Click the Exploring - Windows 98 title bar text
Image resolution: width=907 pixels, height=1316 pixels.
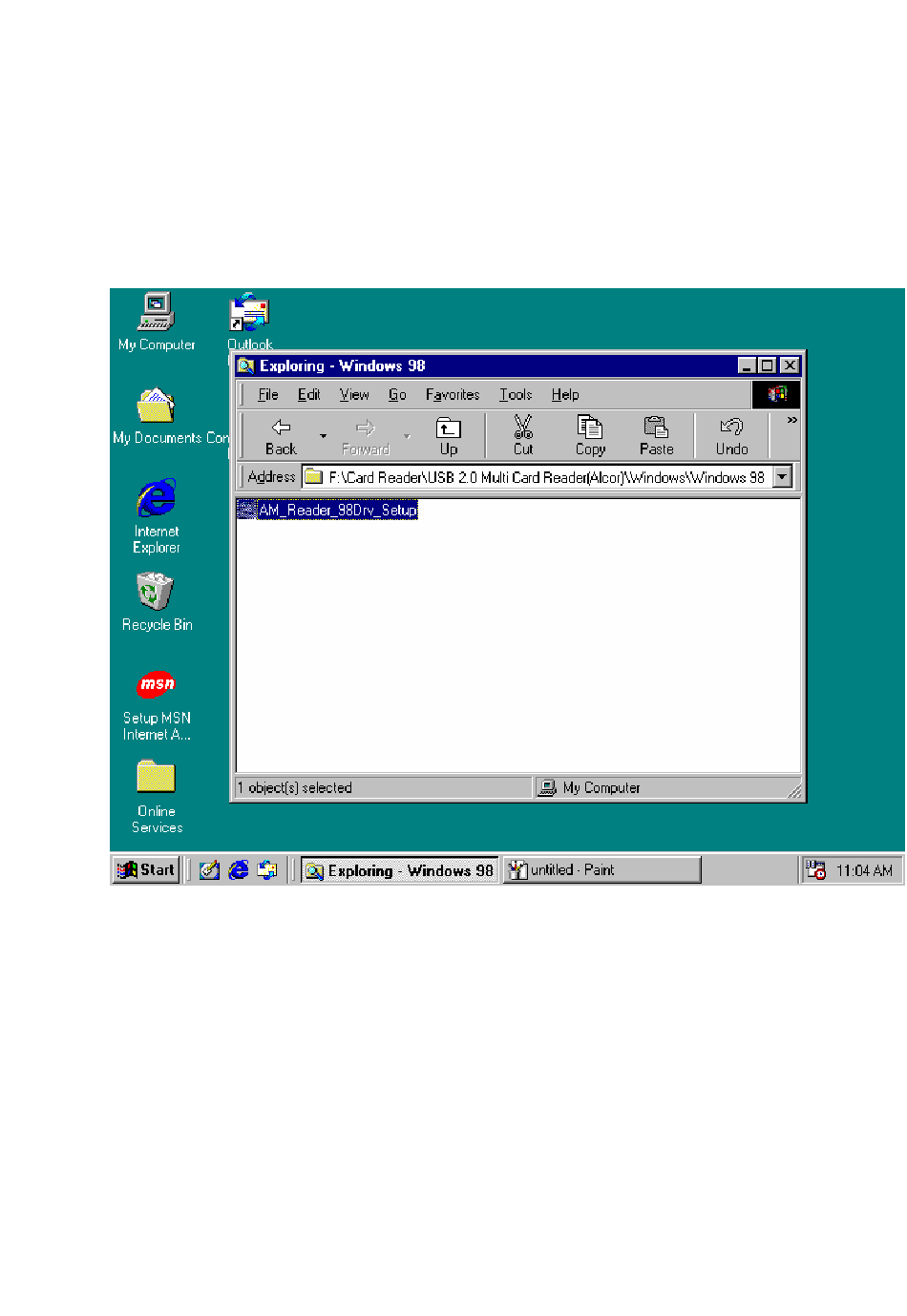(x=343, y=366)
